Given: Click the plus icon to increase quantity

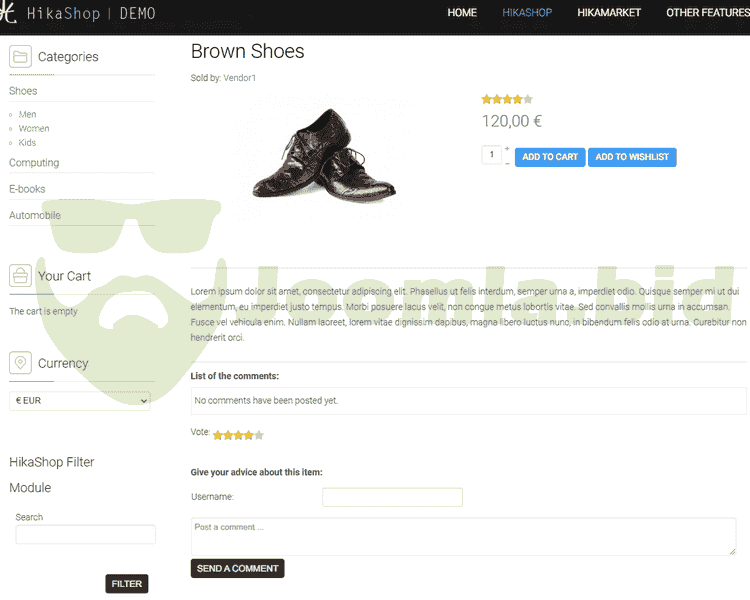Looking at the screenshot, I should tap(507, 149).
